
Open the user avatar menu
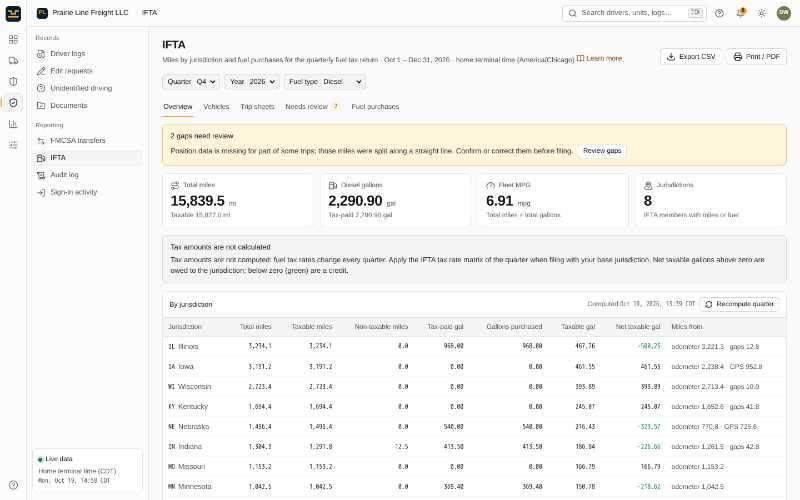click(784, 13)
